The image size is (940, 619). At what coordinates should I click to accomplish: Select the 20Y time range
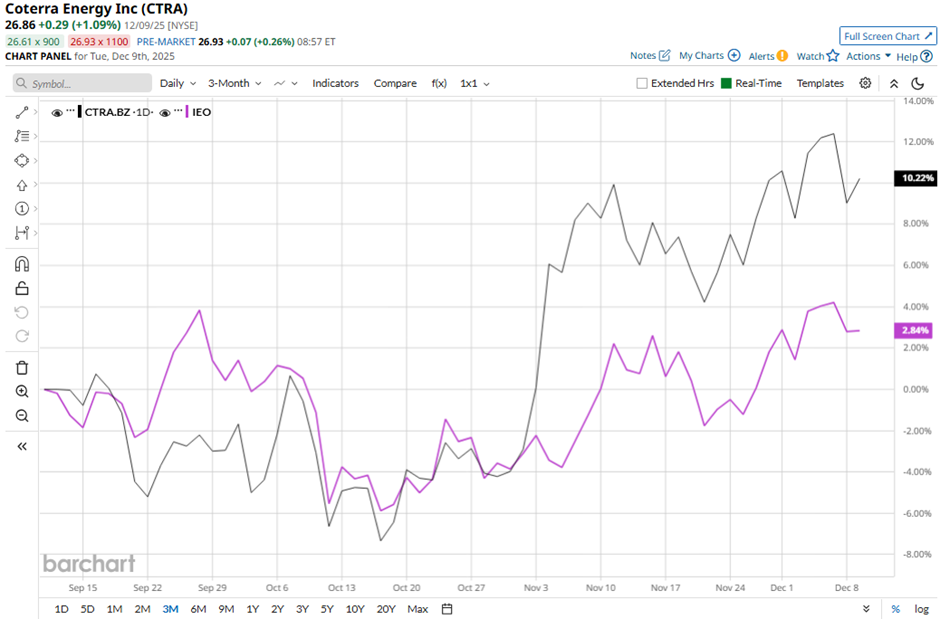[x=386, y=609]
